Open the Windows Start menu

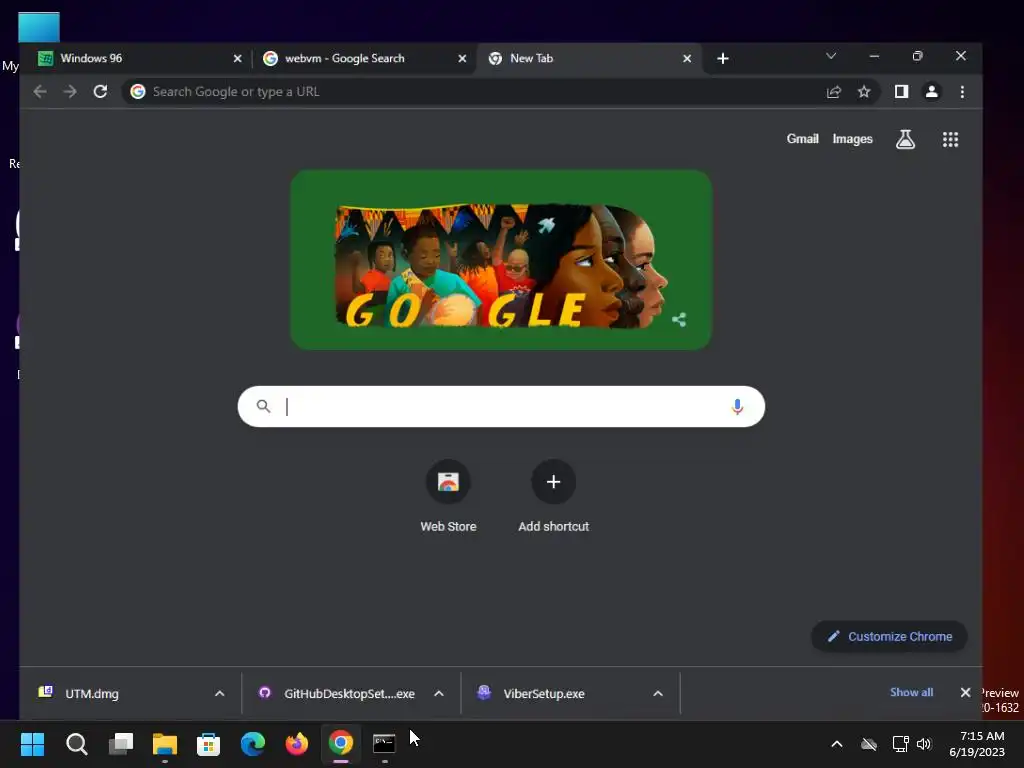click(x=32, y=744)
